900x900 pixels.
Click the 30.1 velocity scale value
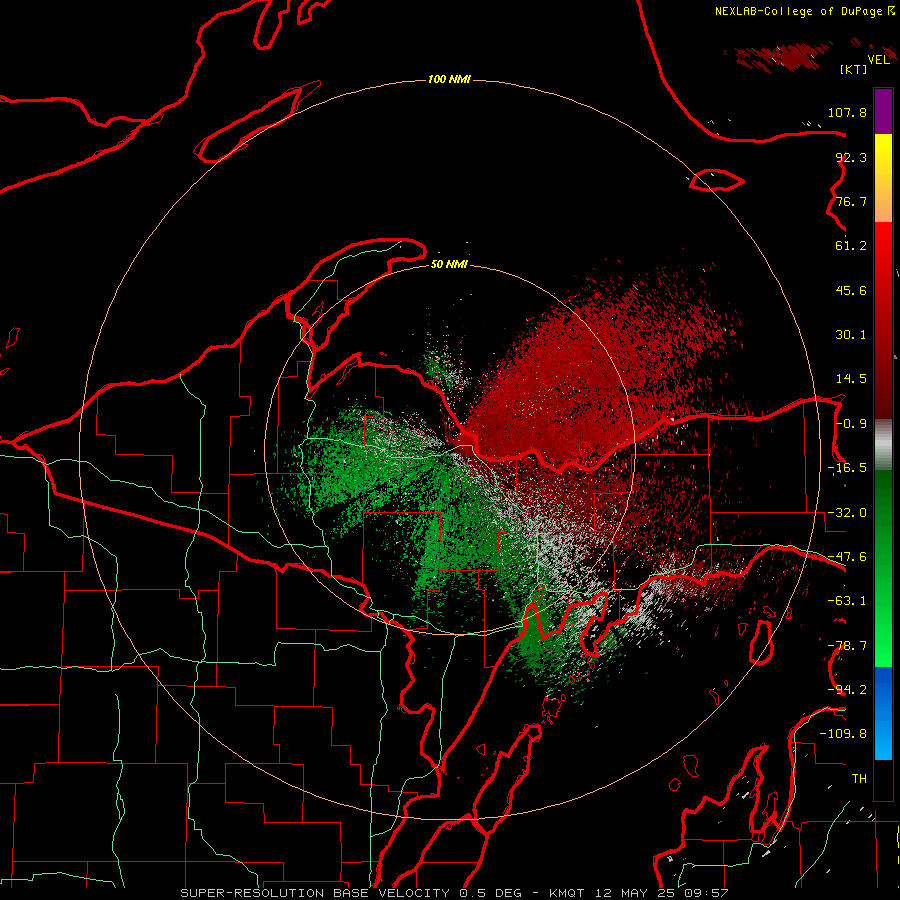(x=851, y=335)
